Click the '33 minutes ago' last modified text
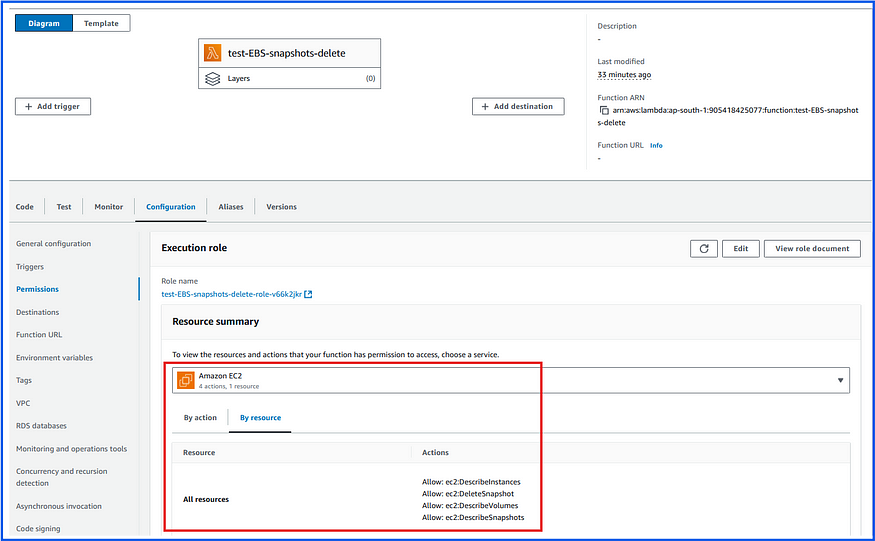This screenshot has height=541, width=875. 624,74
